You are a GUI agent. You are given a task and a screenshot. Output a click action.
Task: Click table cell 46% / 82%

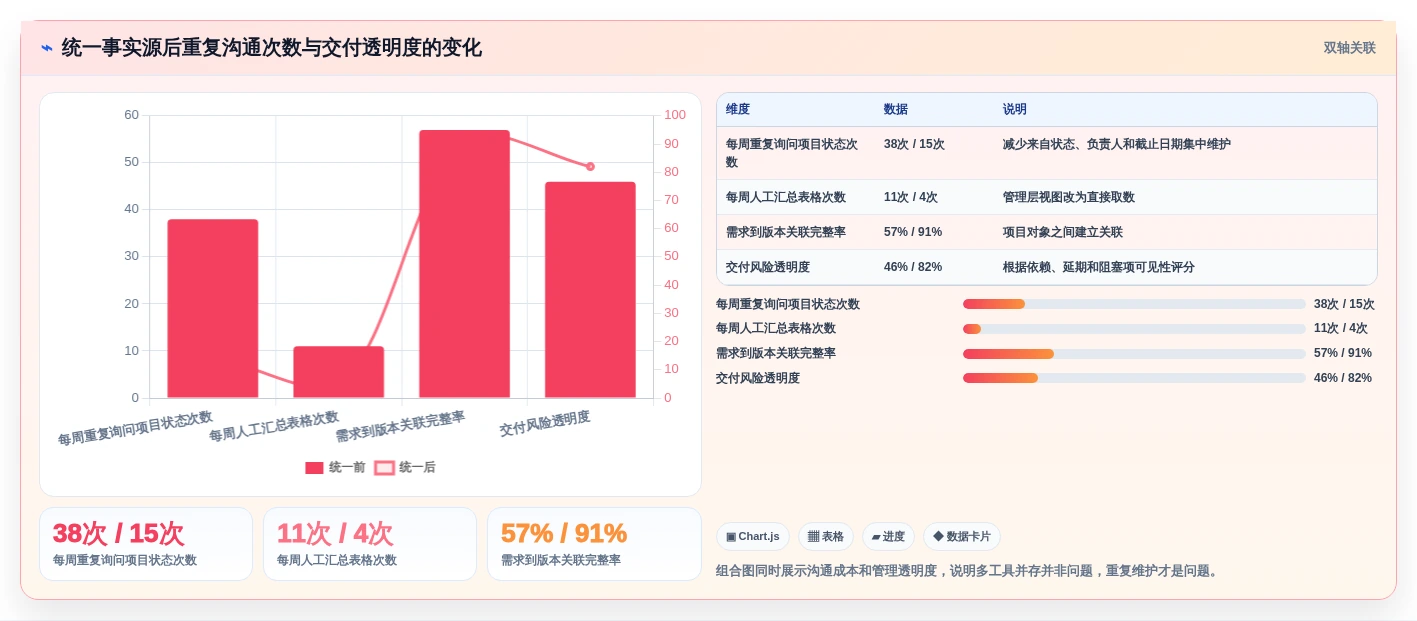coord(913,267)
